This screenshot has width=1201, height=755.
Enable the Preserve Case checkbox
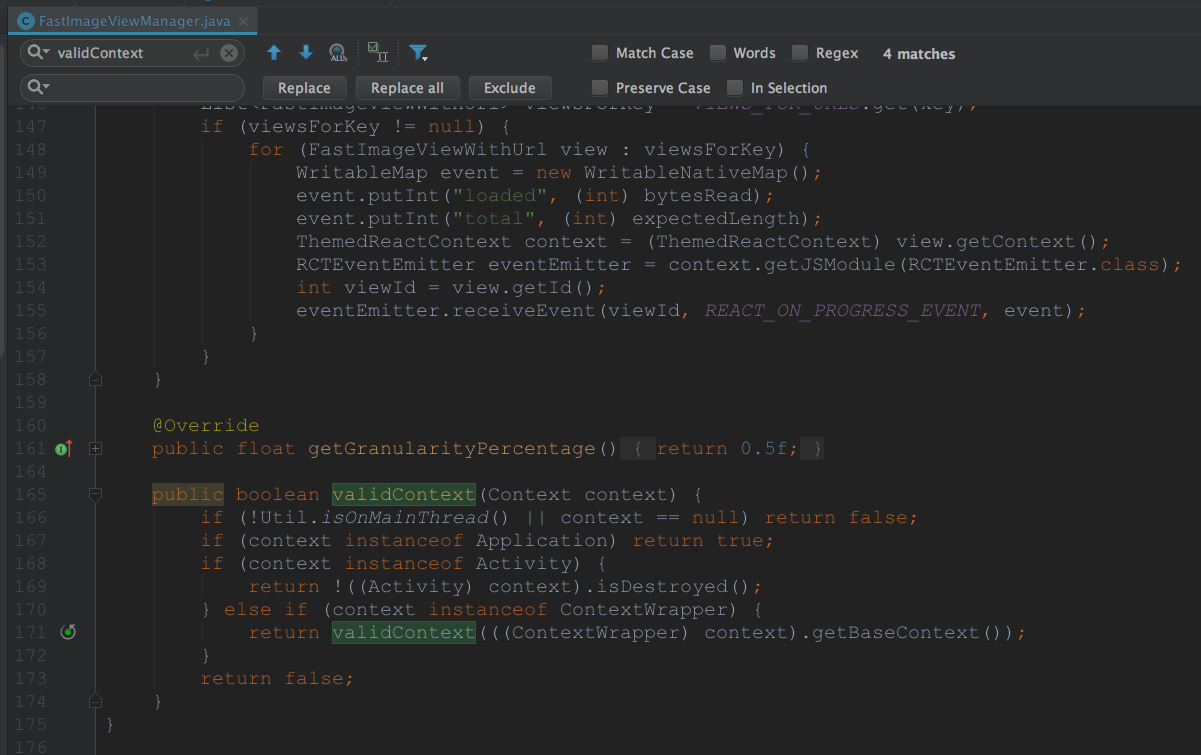click(599, 88)
